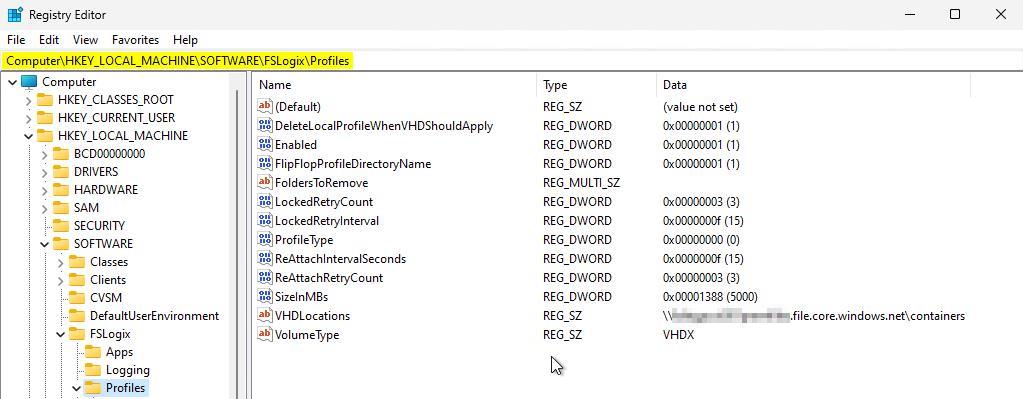
Task: Select HKEY_LOCAL_MACHINE folder icon
Action: coord(45,136)
